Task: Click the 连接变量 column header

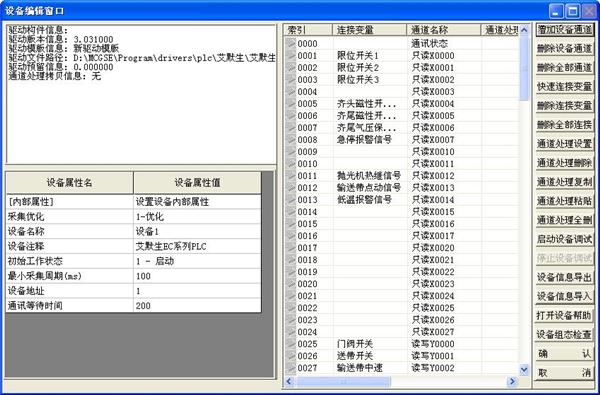Action: [x=369, y=30]
